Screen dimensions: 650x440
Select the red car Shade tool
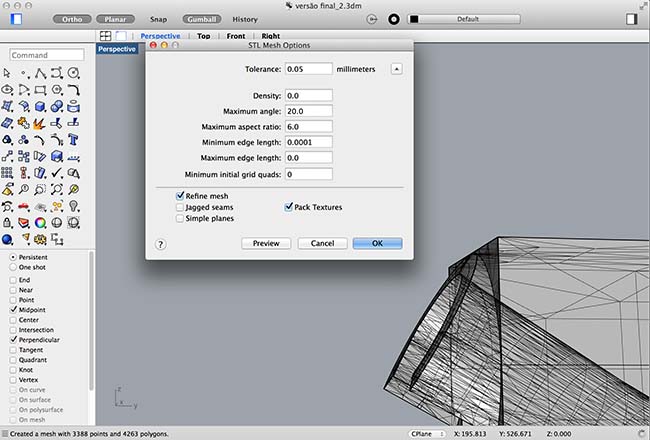point(24,206)
